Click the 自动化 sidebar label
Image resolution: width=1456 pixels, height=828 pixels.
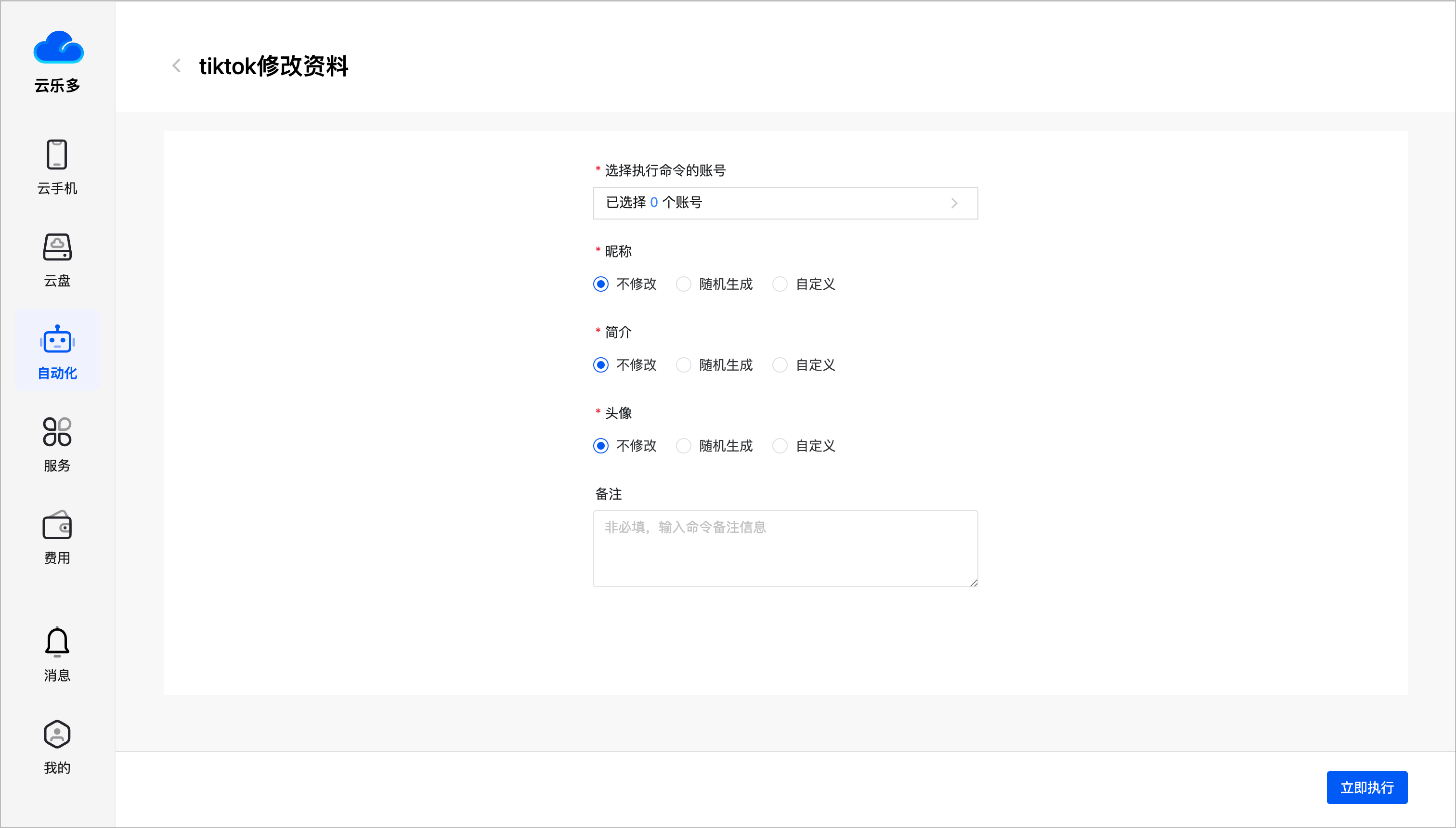pos(57,373)
